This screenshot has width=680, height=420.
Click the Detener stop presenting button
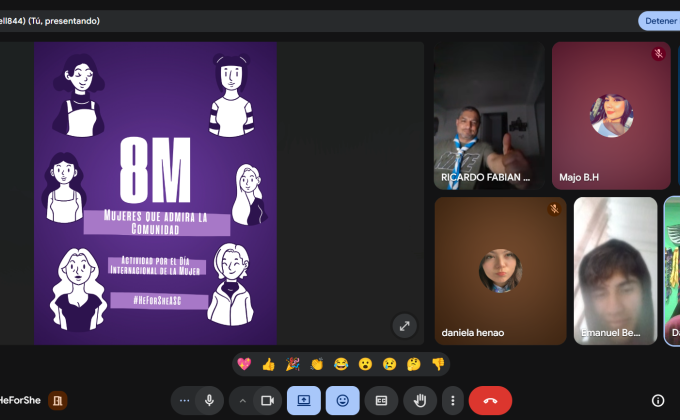point(659,20)
